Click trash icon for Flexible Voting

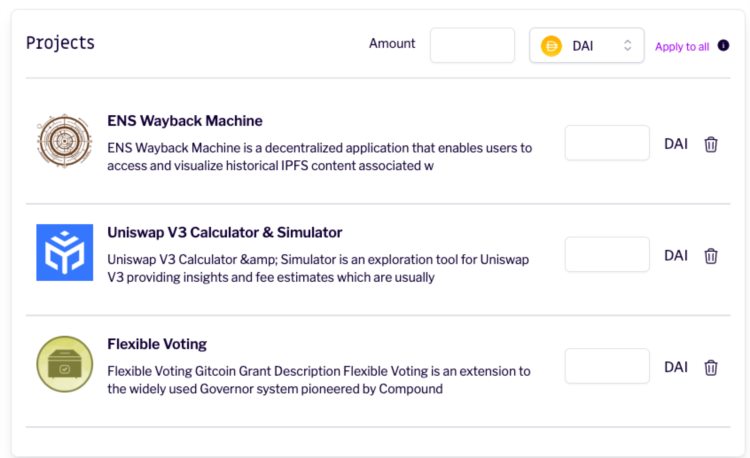tap(711, 367)
